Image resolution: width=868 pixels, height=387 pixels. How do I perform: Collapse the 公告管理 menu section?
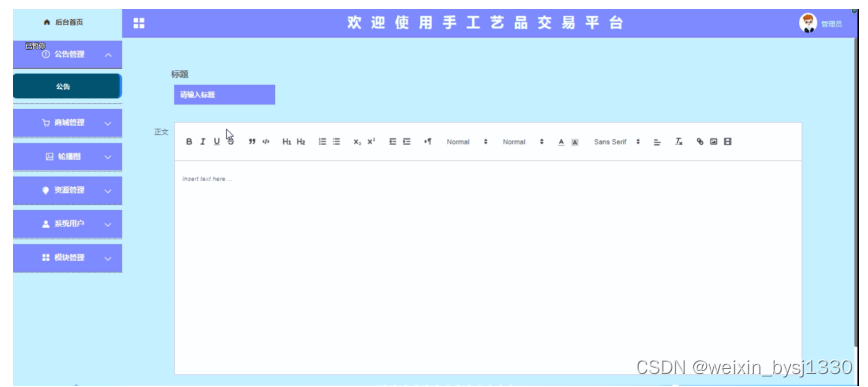pyautogui.click(x=68, y=54)
